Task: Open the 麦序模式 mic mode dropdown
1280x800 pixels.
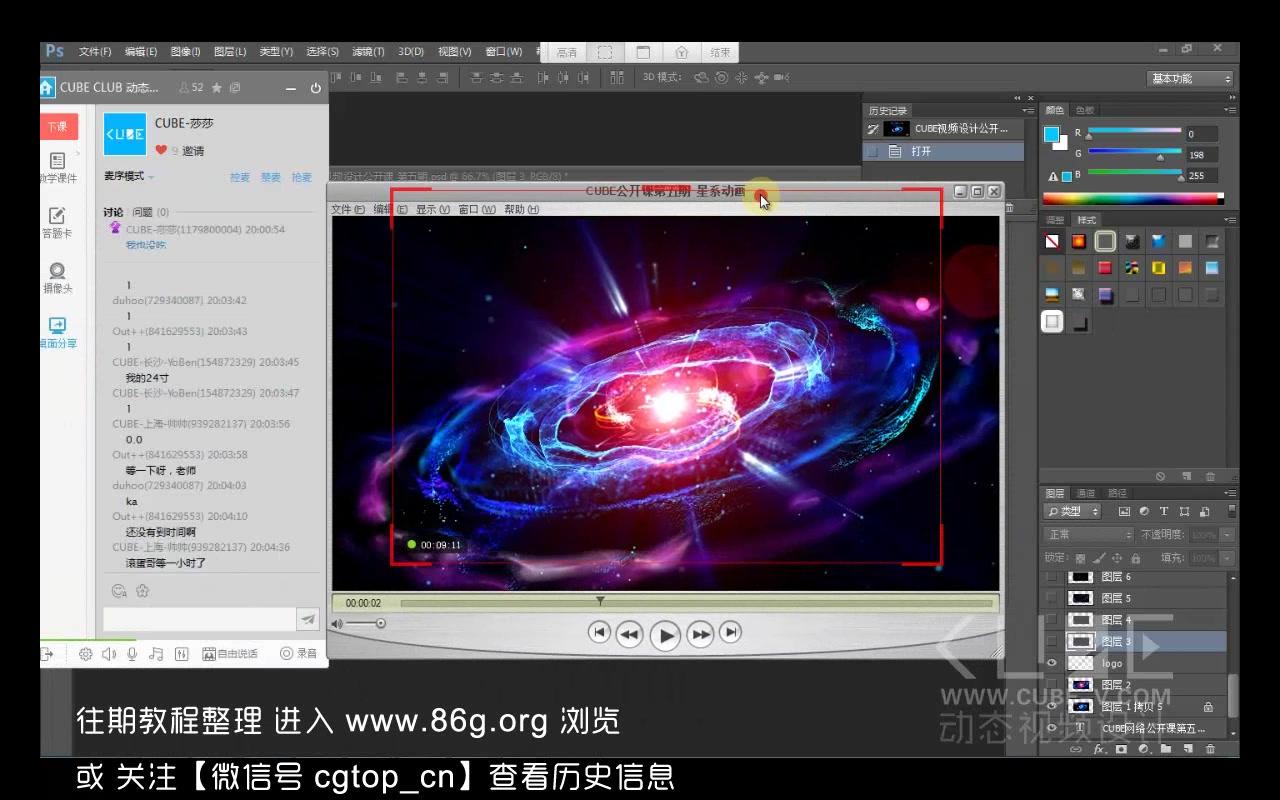Action: tap(129, 177)
